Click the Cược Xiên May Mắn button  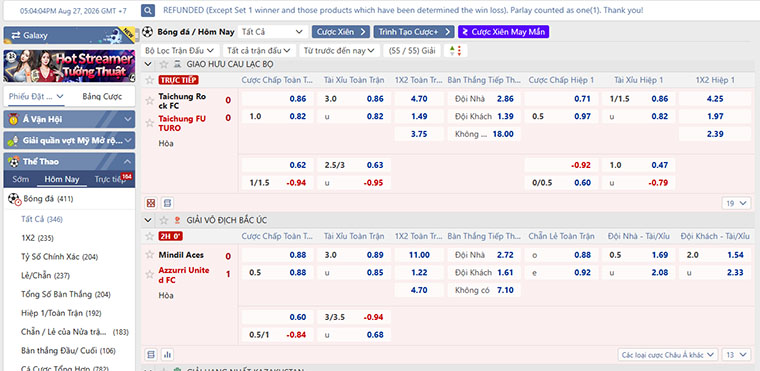coord(503,32)
